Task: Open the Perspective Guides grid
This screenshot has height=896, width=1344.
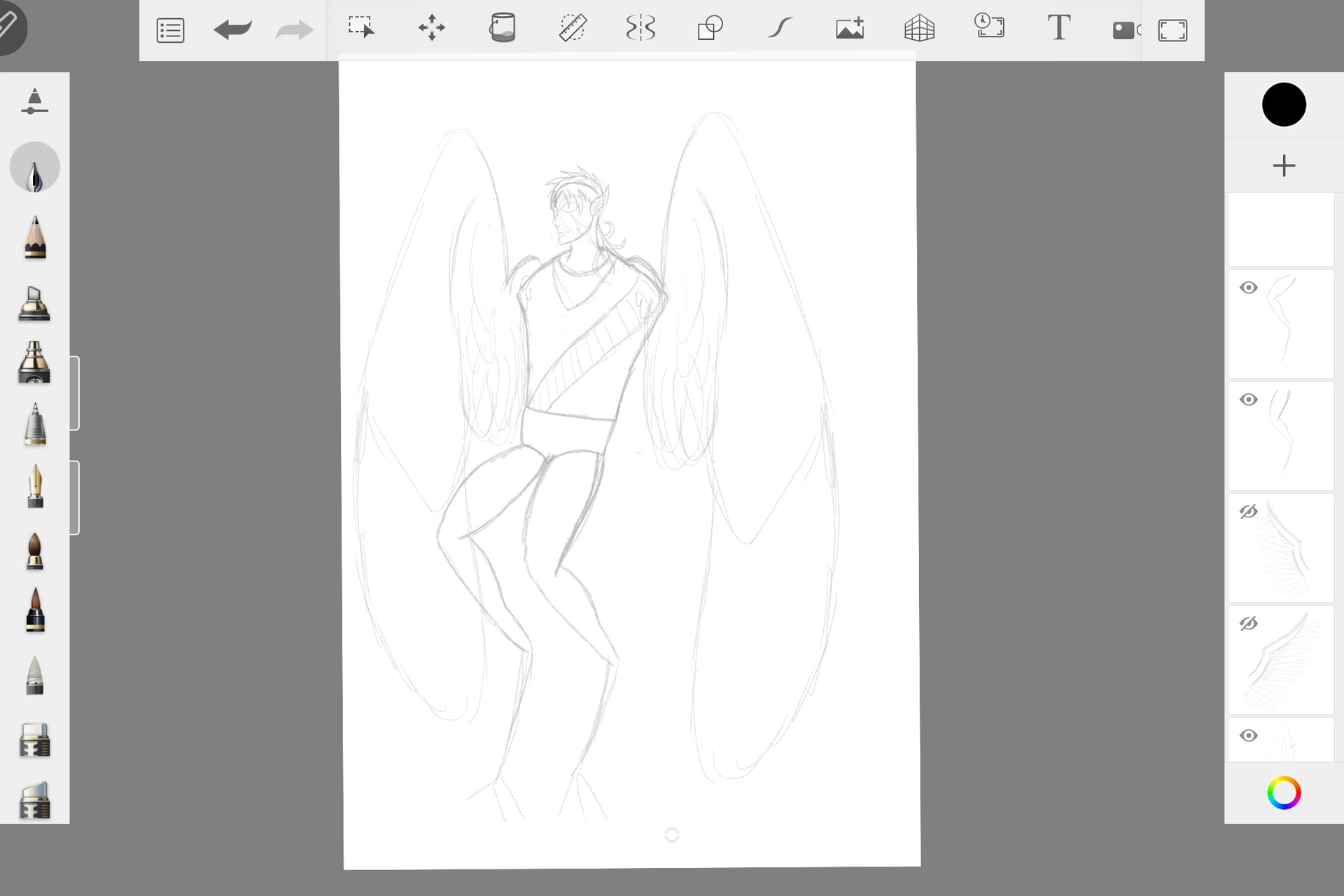Action: [x=919, y=28]
